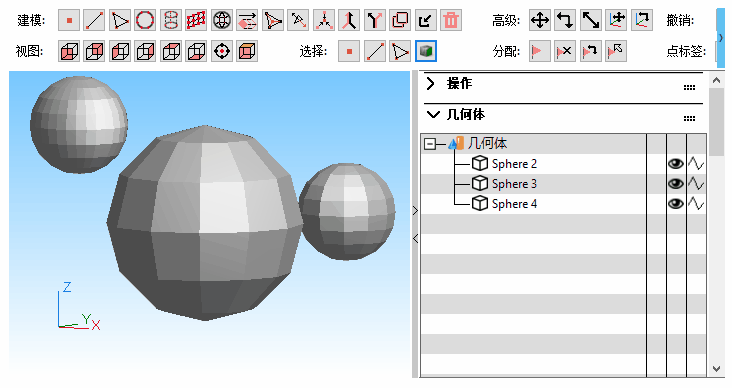This screenshot has height=388, width=732.
Task: Click the flag with rotate arrow tool
Action: pos(591,51)
